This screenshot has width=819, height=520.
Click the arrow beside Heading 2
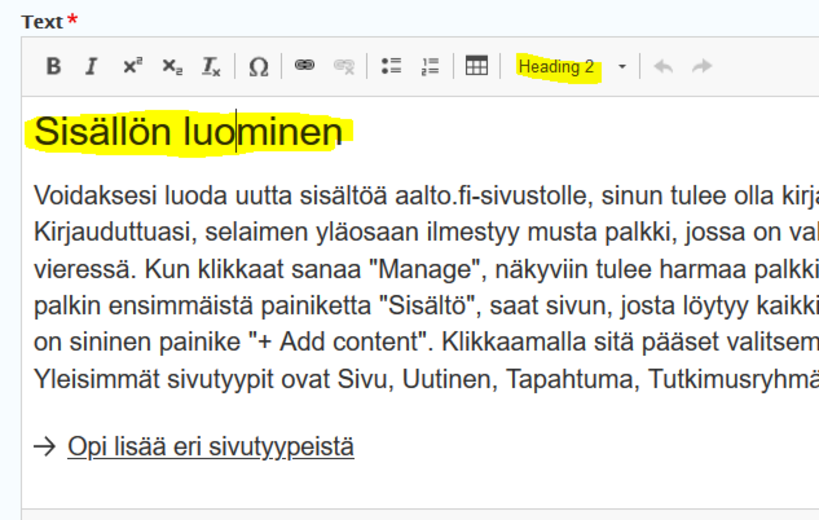coord(622,67)
